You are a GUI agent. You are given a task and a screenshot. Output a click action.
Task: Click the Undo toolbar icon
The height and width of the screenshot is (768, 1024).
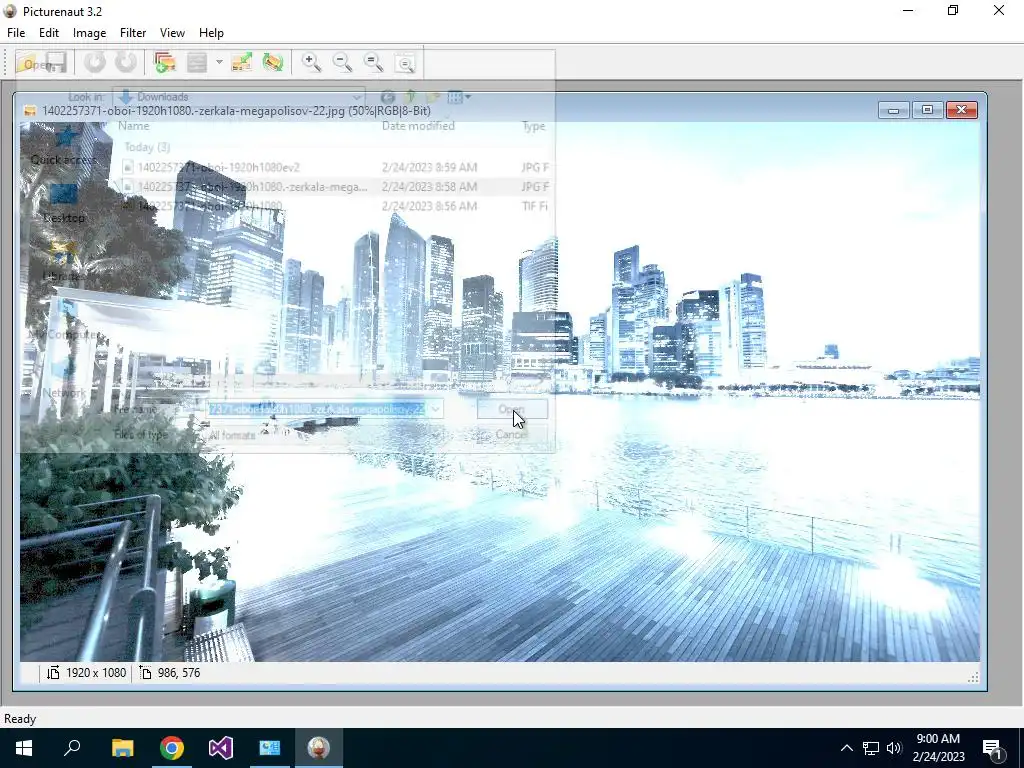[95, 63]
